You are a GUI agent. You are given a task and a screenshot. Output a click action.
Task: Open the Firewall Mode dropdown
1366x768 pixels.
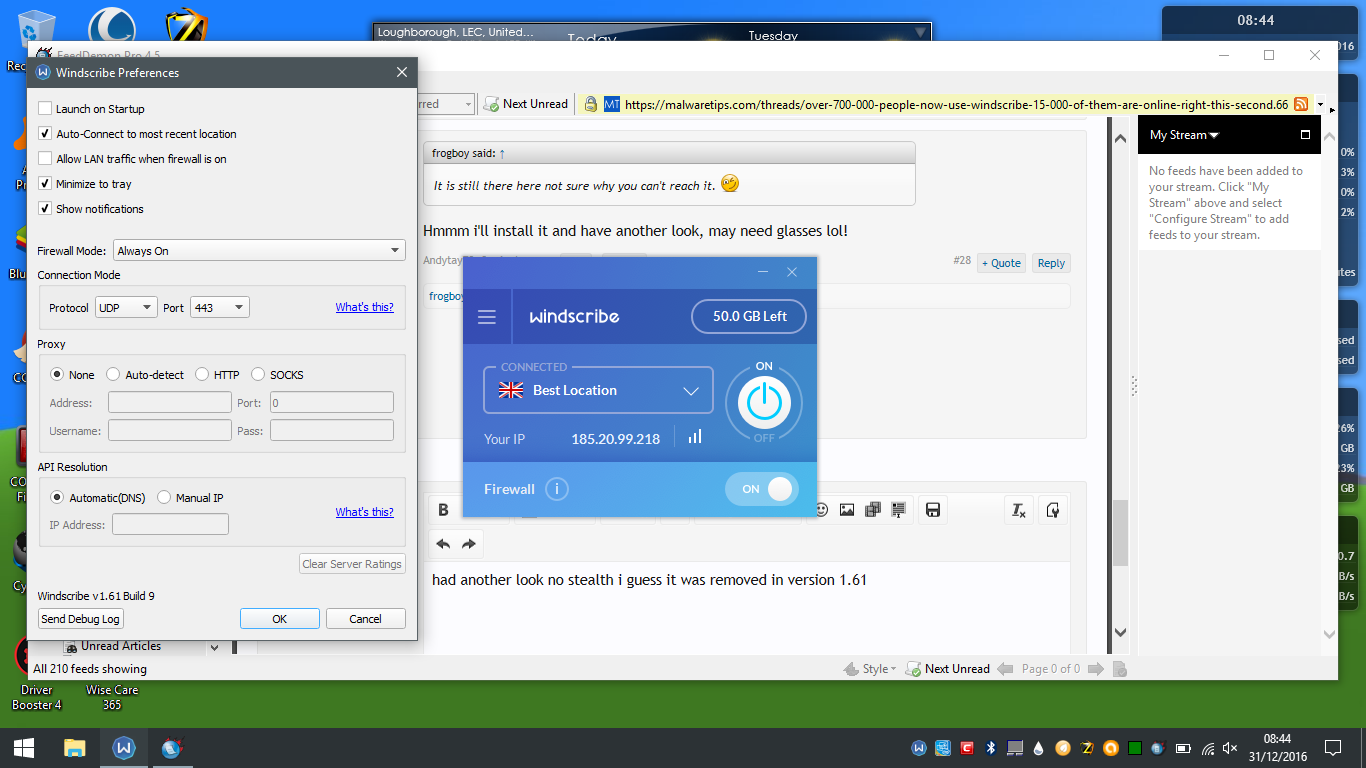(x=260, y=251)
